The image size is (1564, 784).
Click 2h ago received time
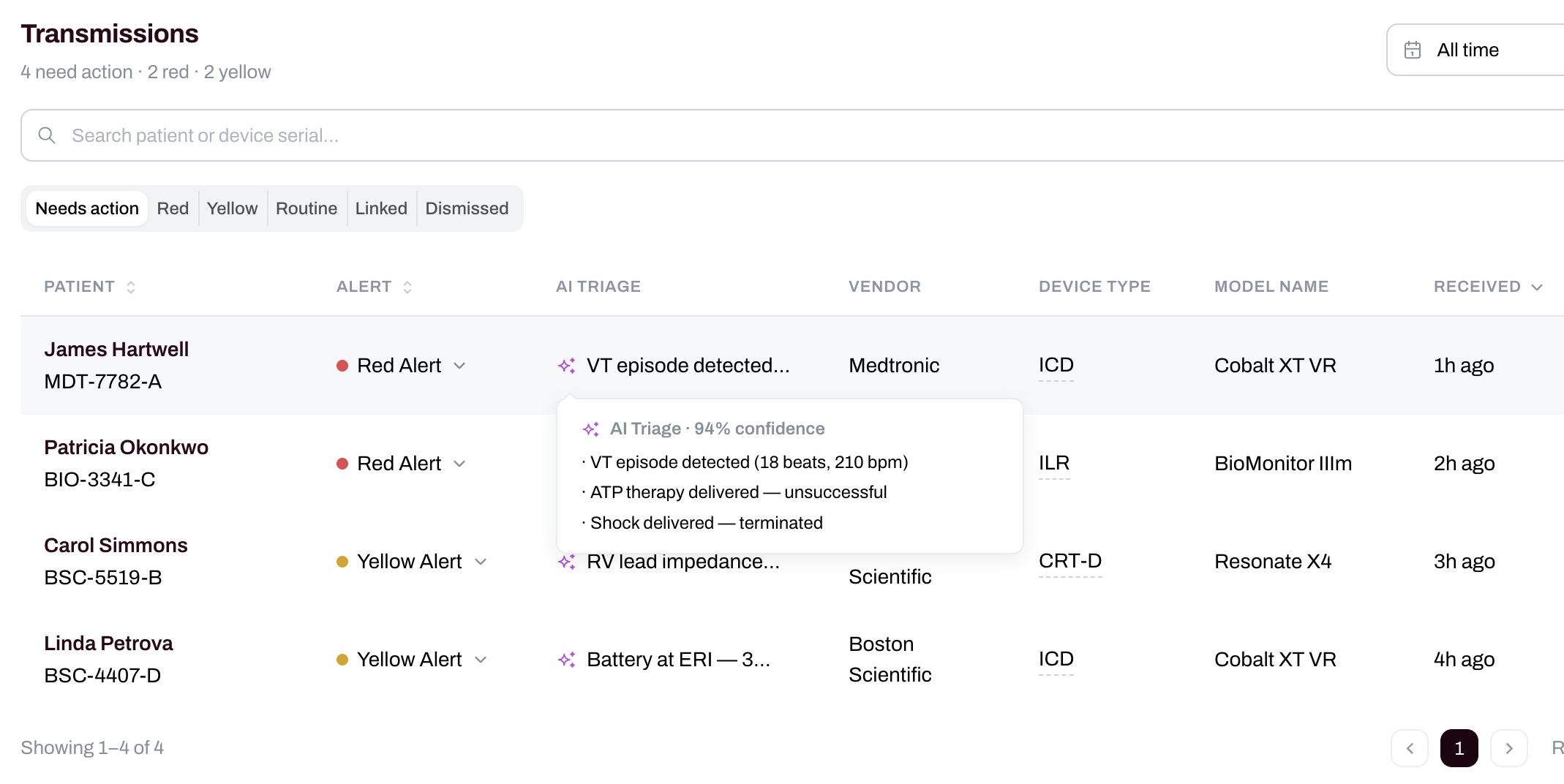point(1464,464)
